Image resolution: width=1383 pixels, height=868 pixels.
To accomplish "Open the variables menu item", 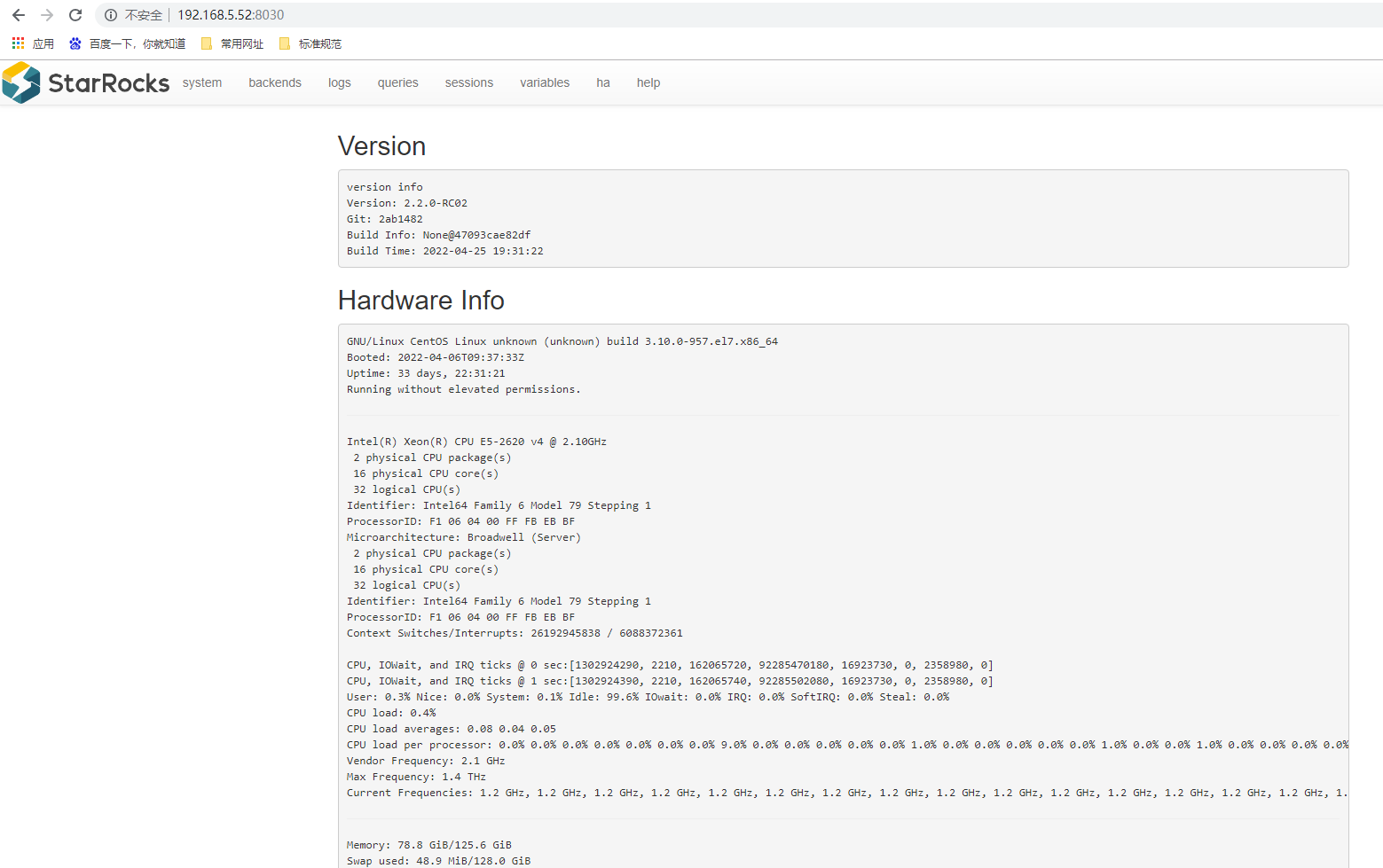I will coord(545,82).
